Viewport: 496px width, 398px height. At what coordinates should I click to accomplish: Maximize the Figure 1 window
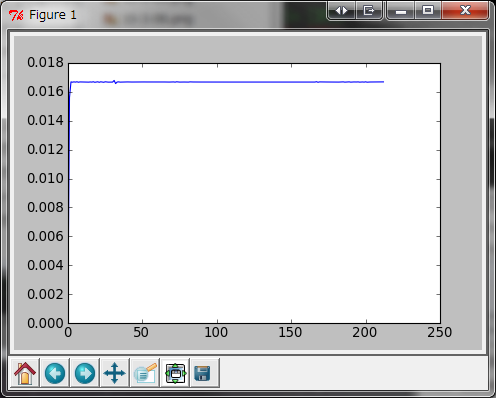click(x=428, y=11)
